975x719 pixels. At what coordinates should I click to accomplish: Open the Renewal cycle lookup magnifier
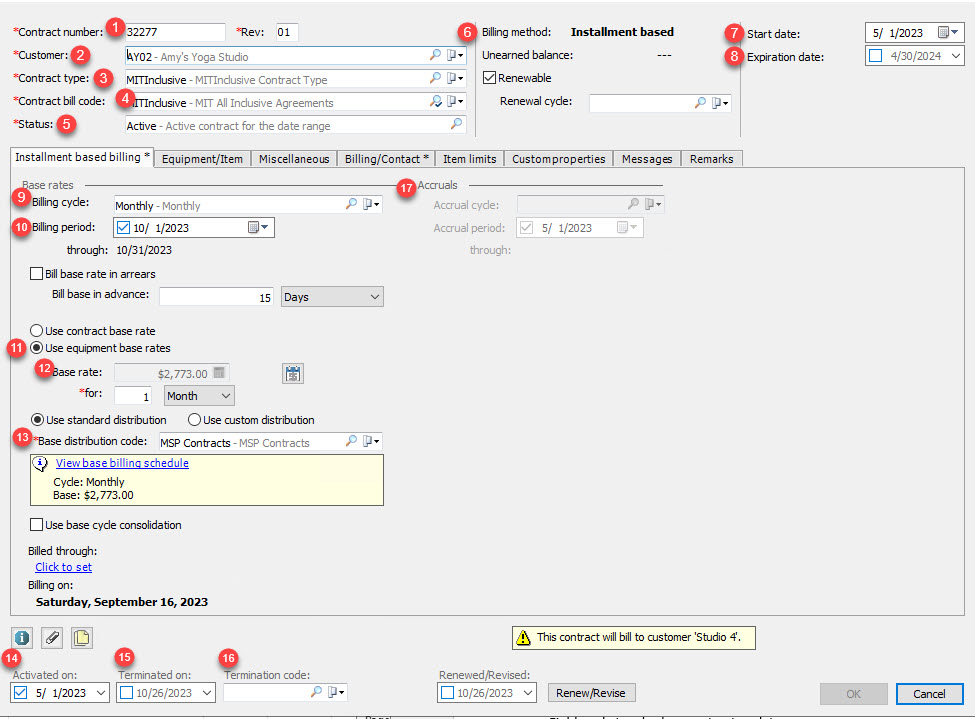(700, 103)
